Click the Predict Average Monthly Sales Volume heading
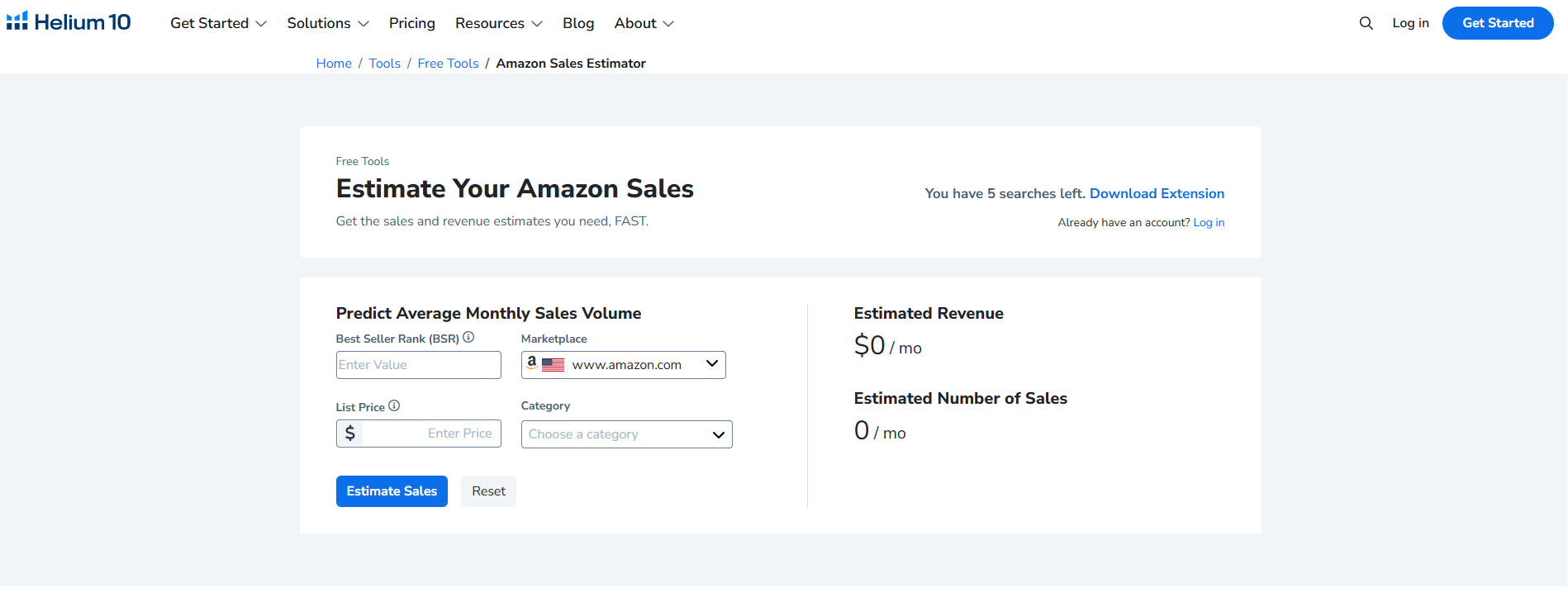This screenshot has height=597, width=1568. (488, 313)
